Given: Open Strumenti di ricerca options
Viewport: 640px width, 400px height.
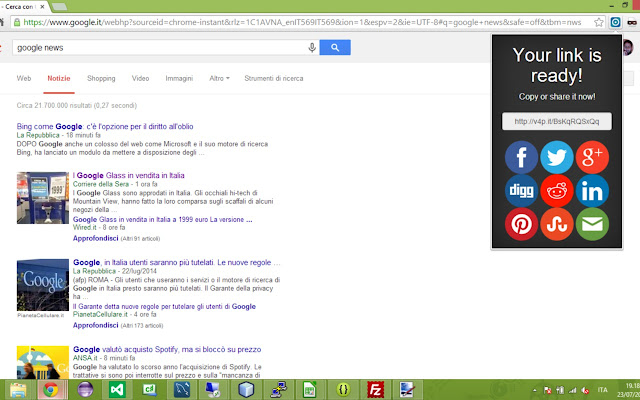Looking at the screenshot, I should point(274,78).
